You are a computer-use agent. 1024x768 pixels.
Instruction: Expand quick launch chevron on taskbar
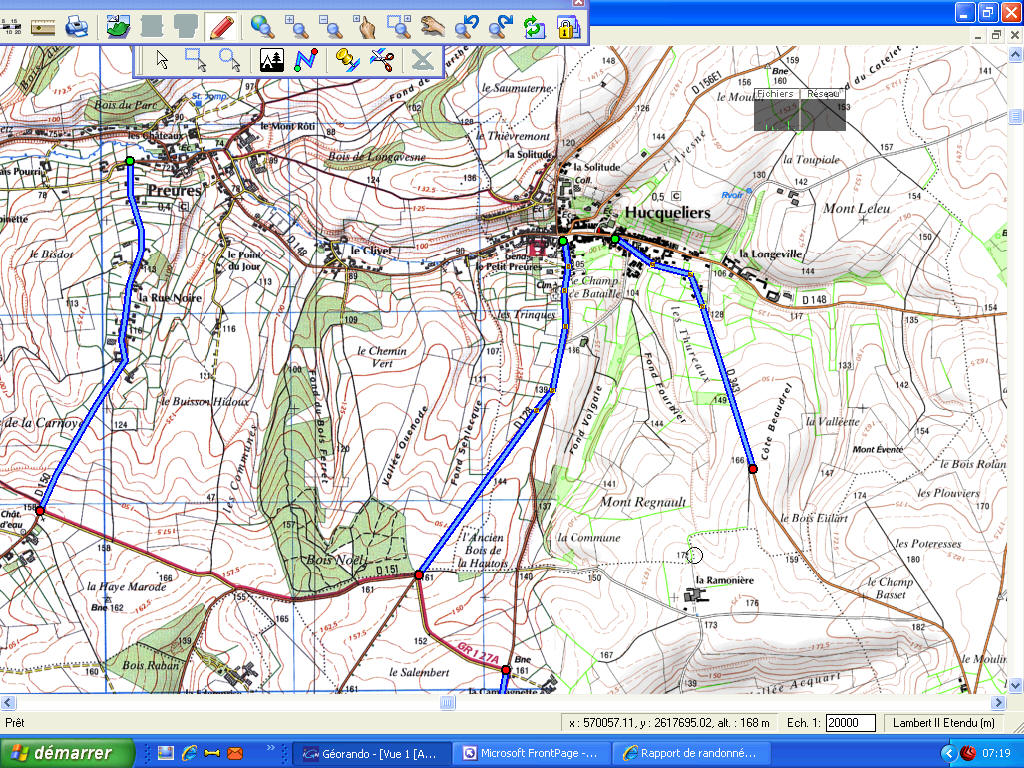(x=270, y=748)
